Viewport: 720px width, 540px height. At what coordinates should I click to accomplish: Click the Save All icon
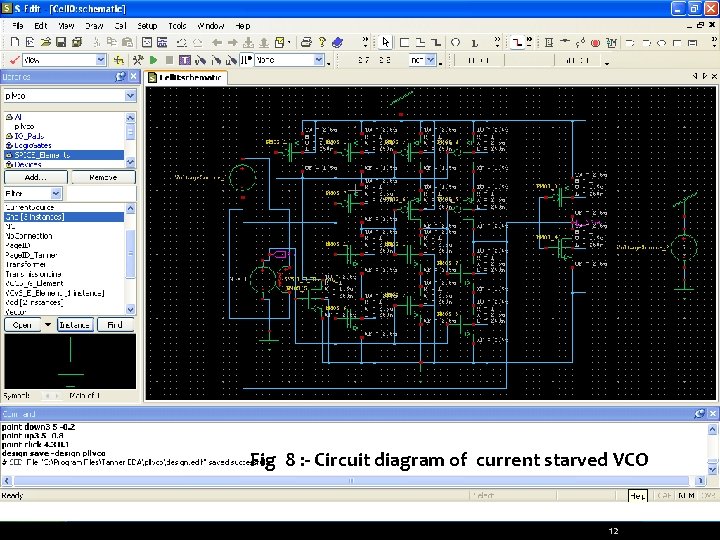click(77, 42)
